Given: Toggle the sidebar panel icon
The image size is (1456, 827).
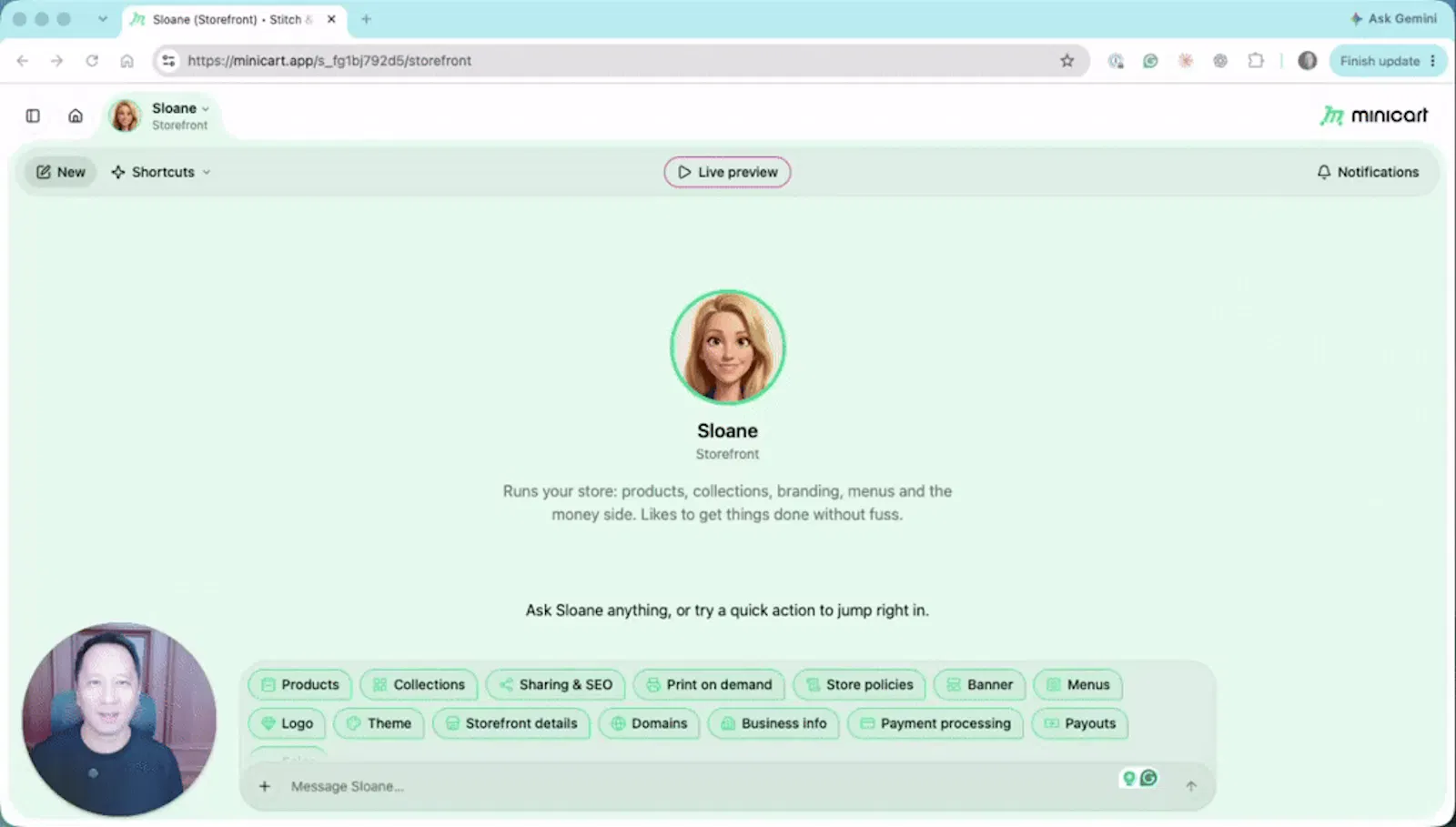Looking at the screenshot, I should click(x=33, y=116).
